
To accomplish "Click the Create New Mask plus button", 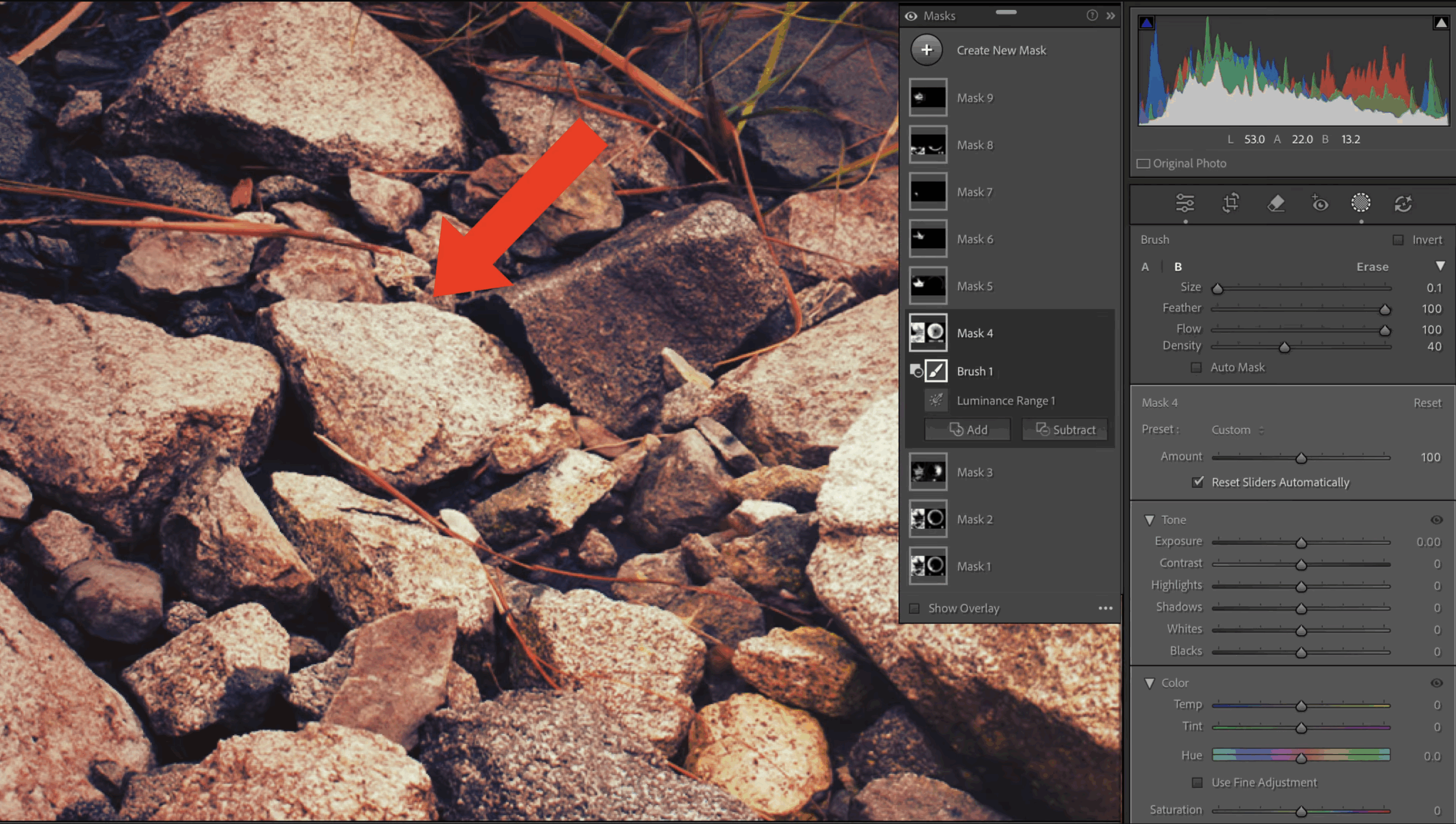I will click(x=926, y=50).
